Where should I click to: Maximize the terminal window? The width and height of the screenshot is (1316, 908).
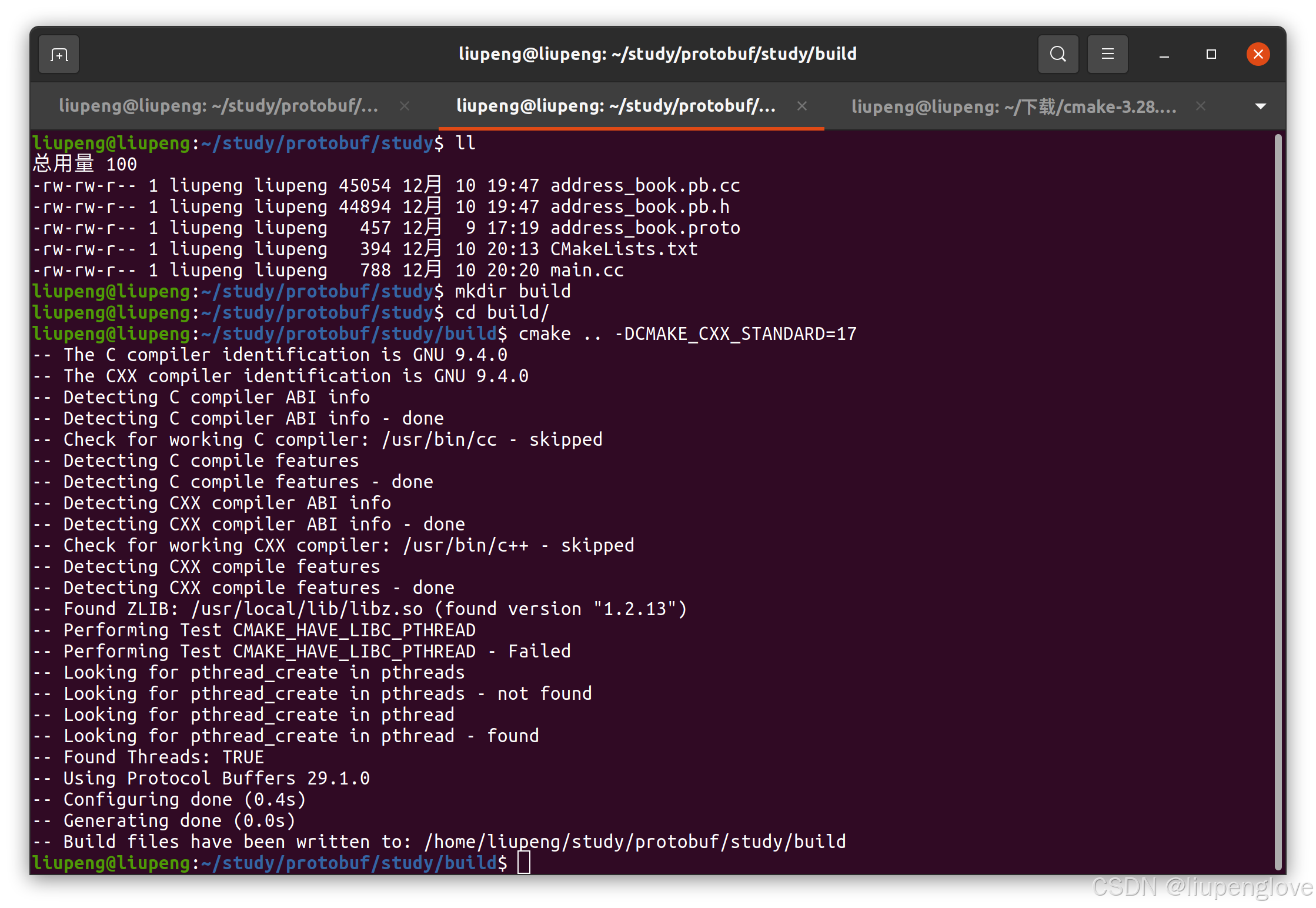pos(1211,55)
